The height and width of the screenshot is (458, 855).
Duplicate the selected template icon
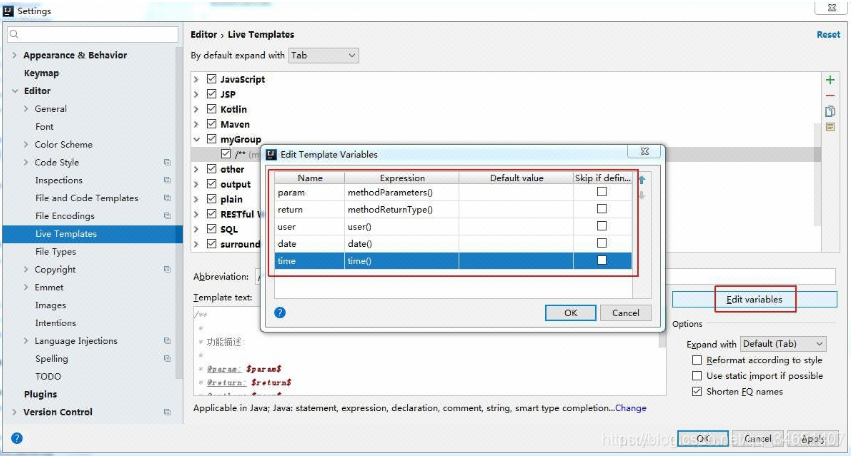click(830, 111)
